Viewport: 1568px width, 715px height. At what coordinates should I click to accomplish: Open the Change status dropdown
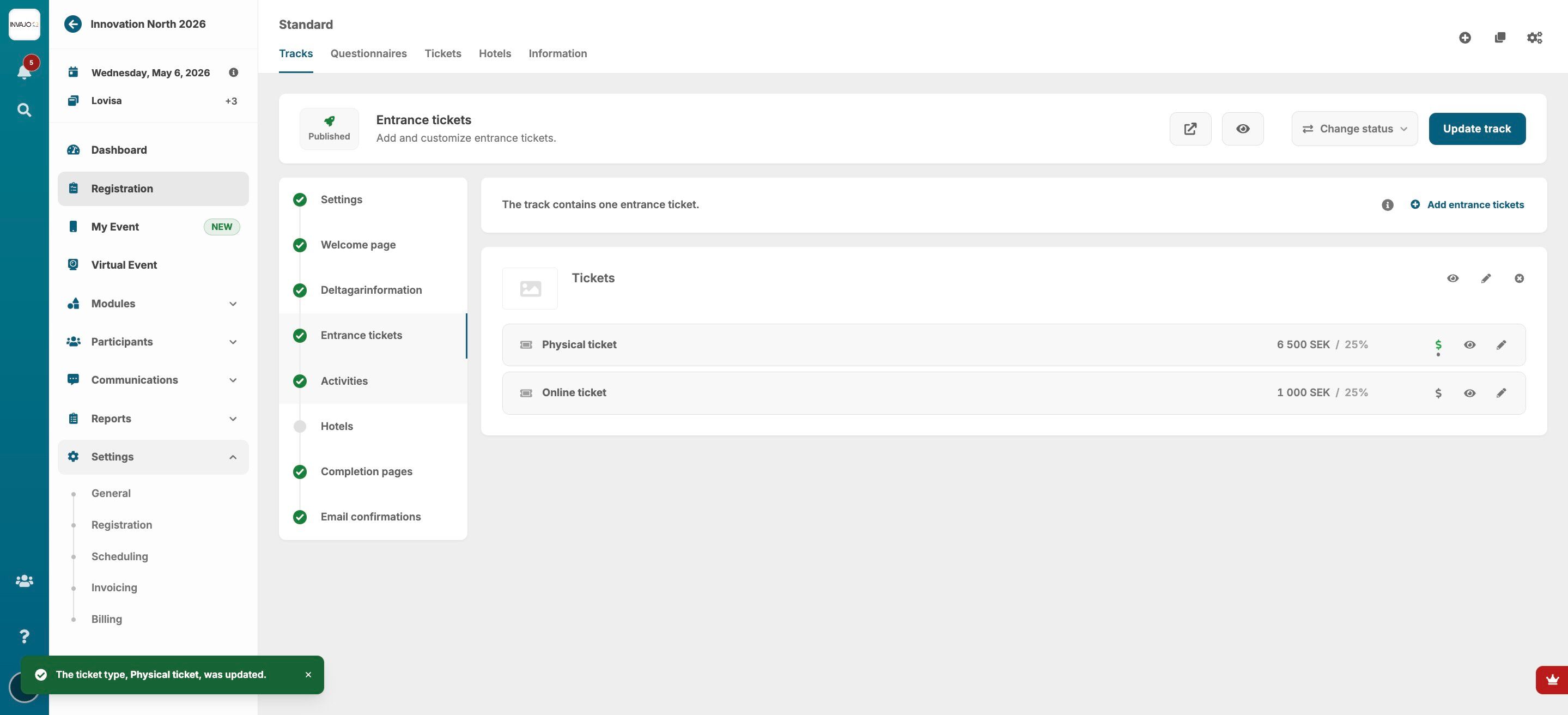pyautogui.click(x=1354, y=129)
